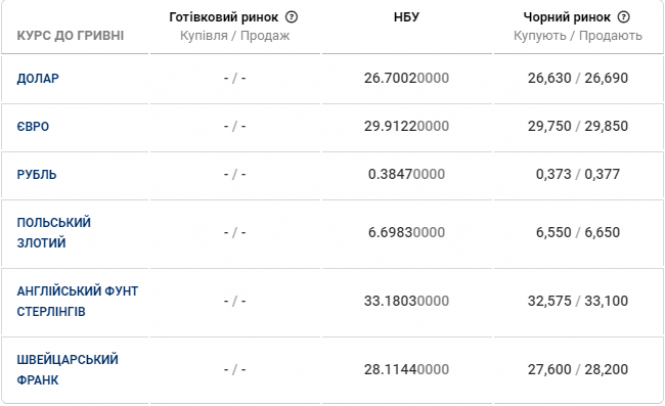Select NBU euro rate 29.9122

(x=407, y=126)
